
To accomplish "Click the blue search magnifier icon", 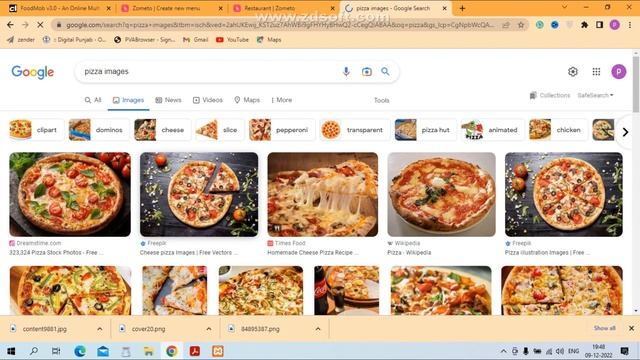I will click(x=385, y=71).
